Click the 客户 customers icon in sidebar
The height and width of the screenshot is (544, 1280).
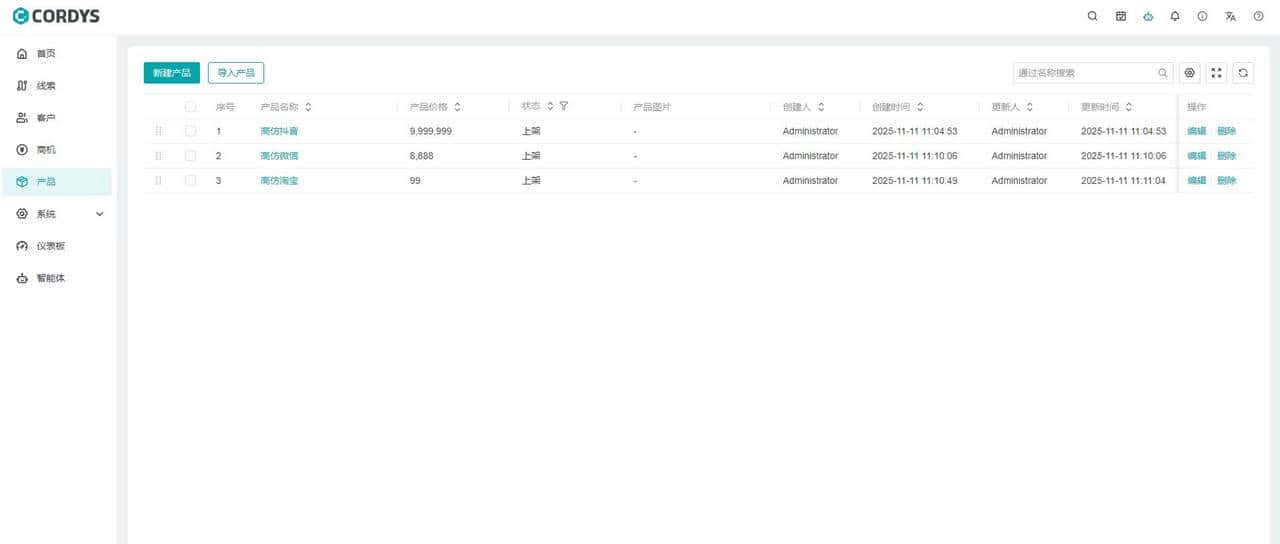click(x=22, y=118)
